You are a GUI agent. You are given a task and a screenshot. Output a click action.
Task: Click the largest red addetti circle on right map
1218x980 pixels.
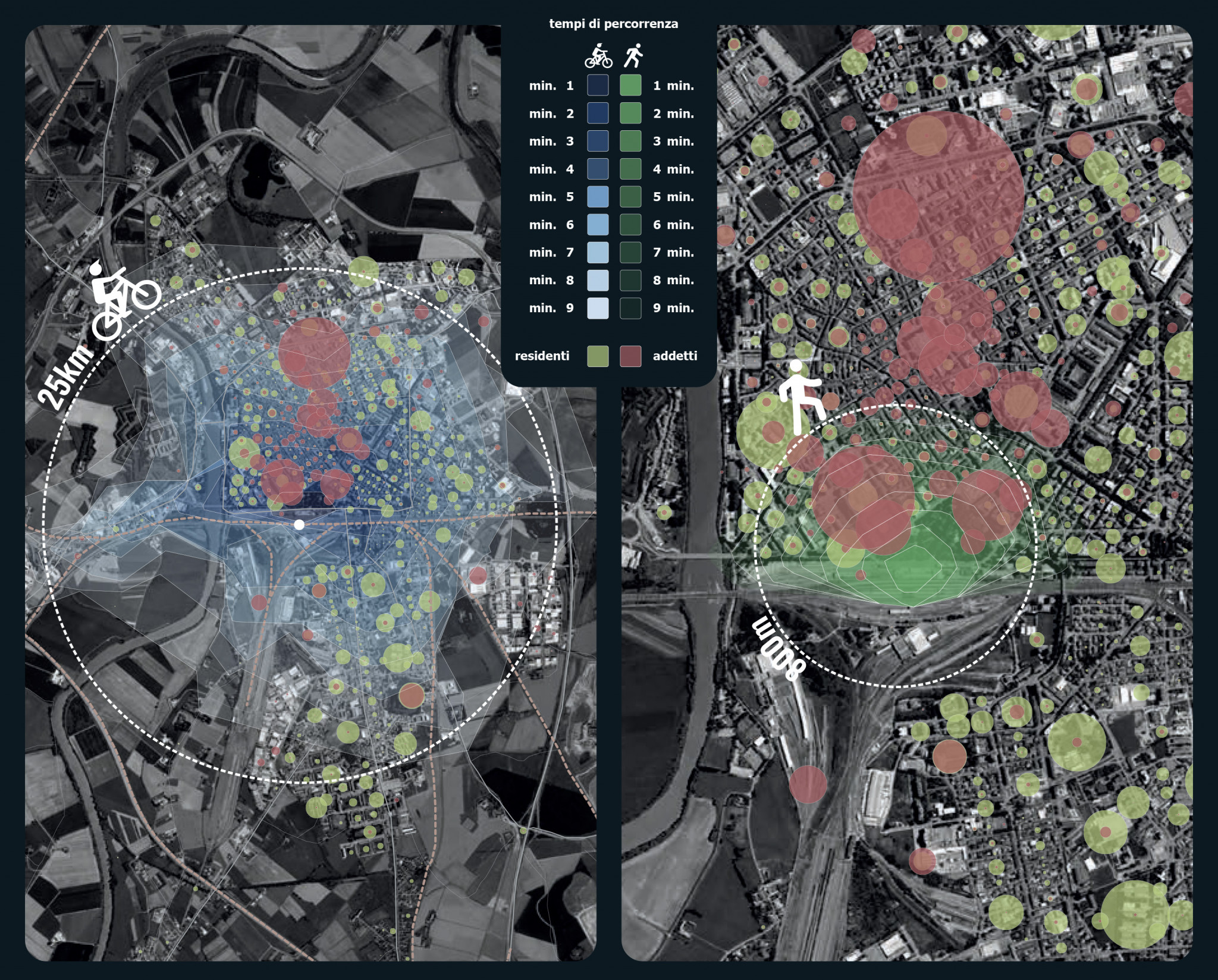[x=938, y=196]
